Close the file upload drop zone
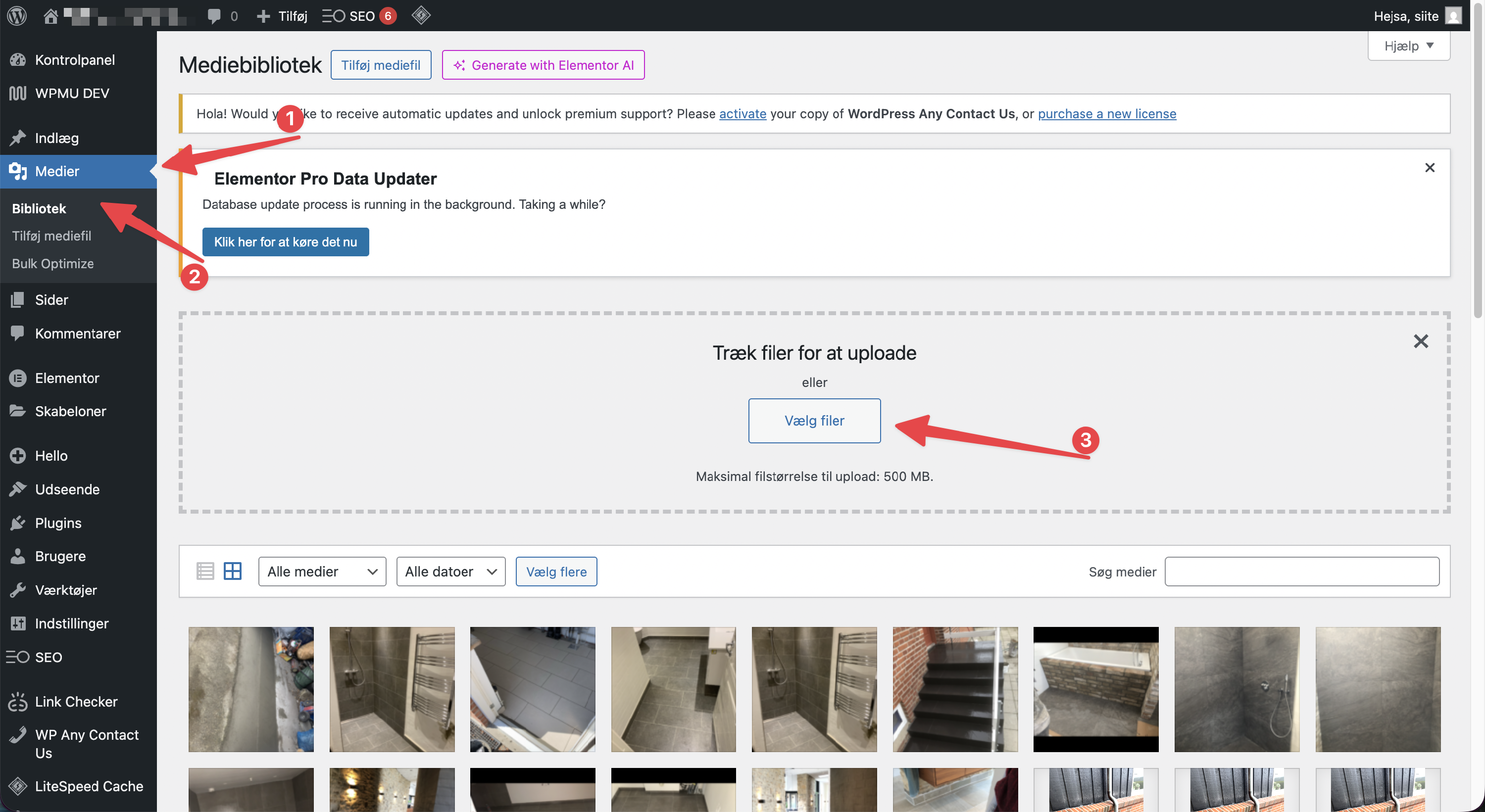 (1421, 341)
